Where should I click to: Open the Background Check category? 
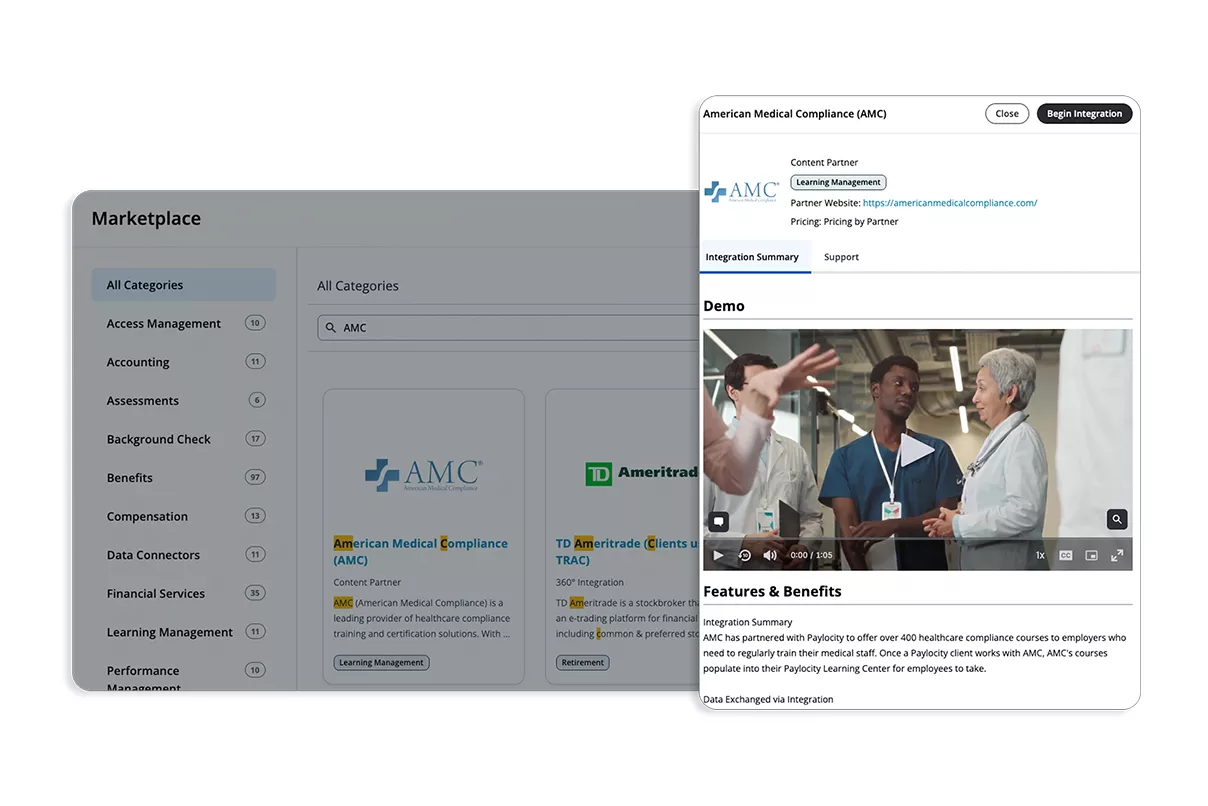click(159, 439)
